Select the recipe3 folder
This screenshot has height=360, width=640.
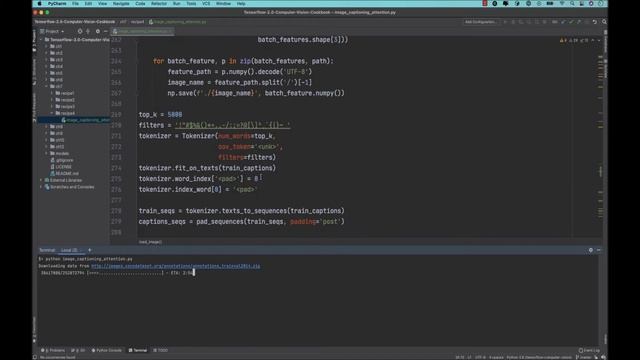(65, 107)
